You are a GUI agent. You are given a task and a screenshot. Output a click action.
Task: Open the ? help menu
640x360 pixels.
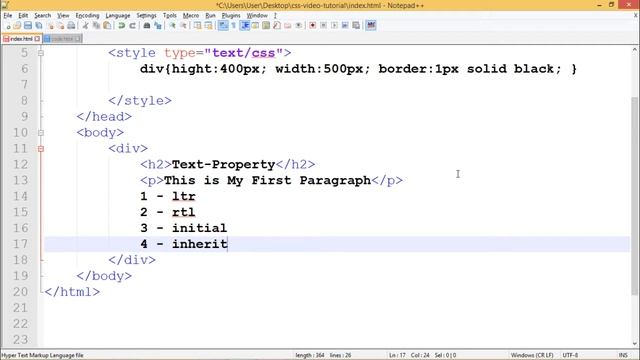click(275, 16)
